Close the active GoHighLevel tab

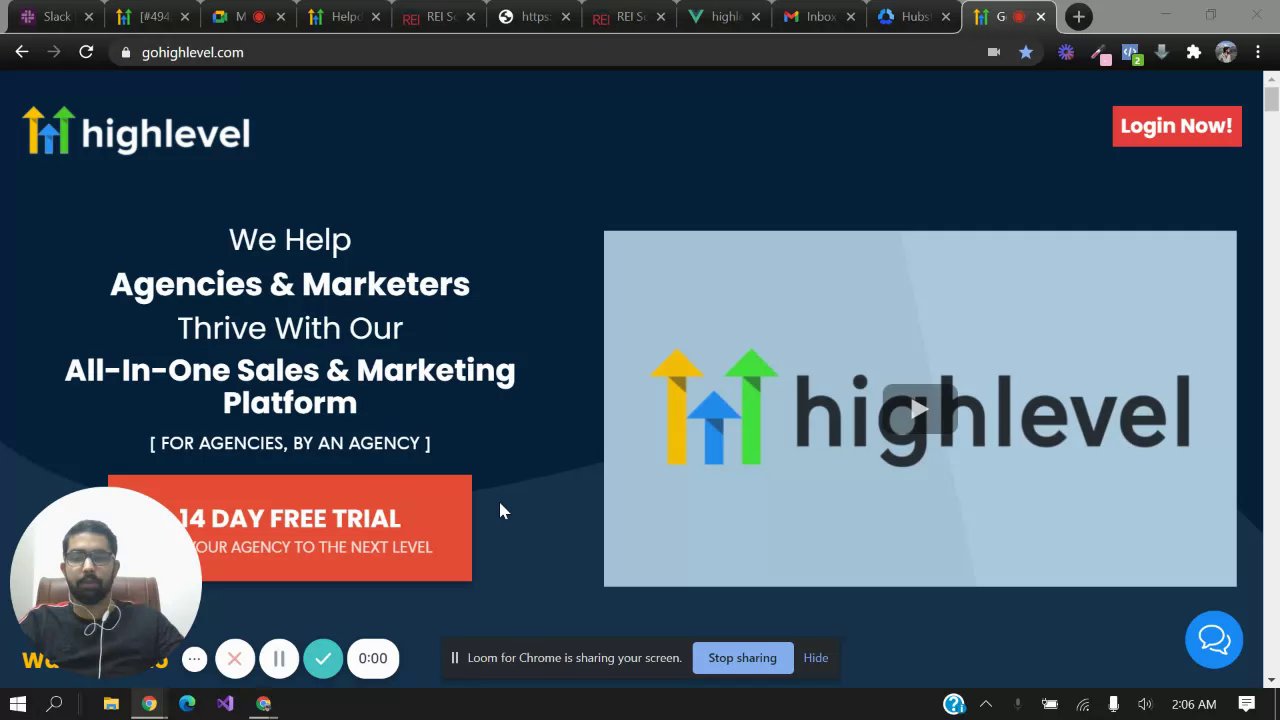coord(1041,17)
